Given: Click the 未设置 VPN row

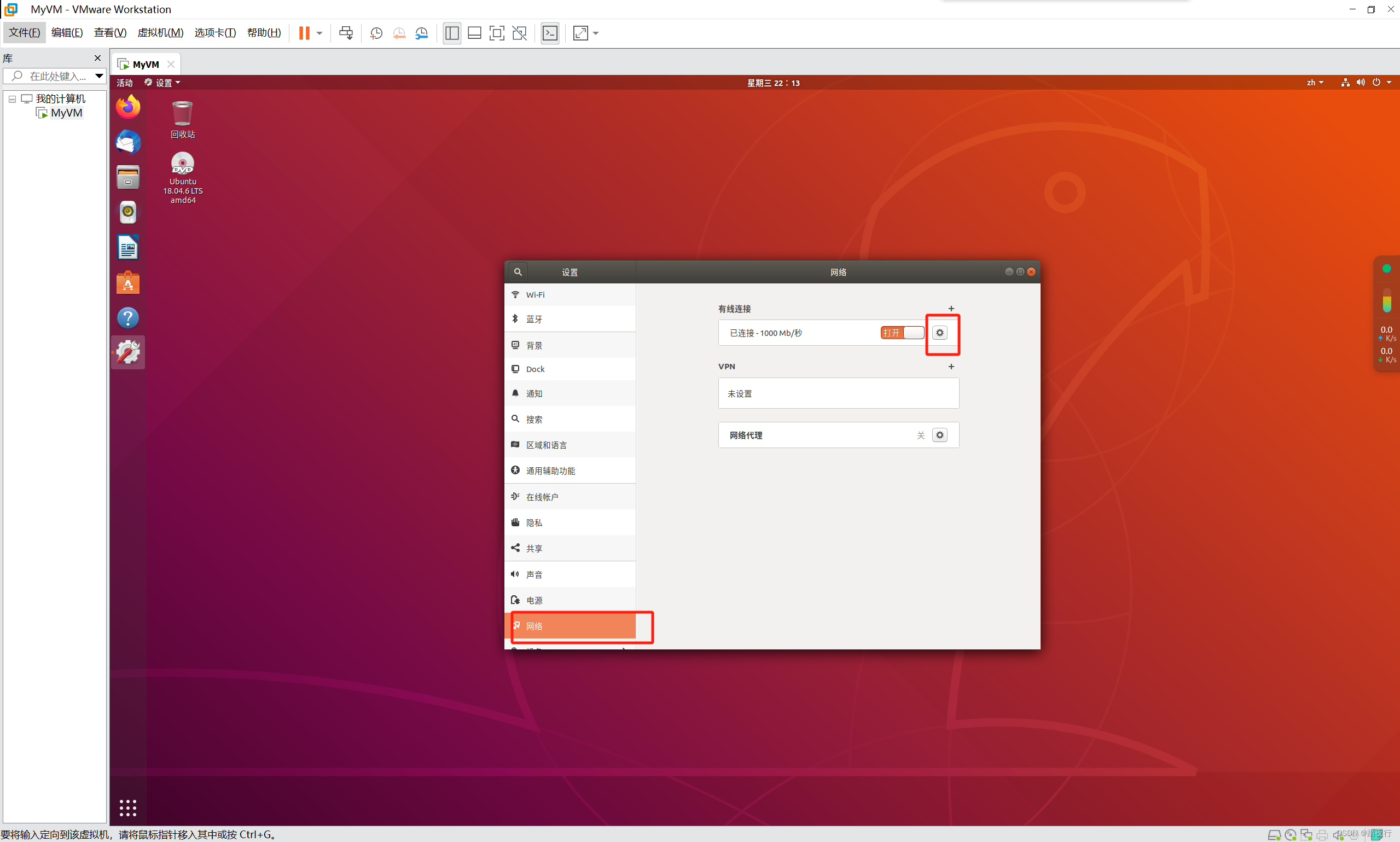Looking at the screenshot, I should (838, 393).
